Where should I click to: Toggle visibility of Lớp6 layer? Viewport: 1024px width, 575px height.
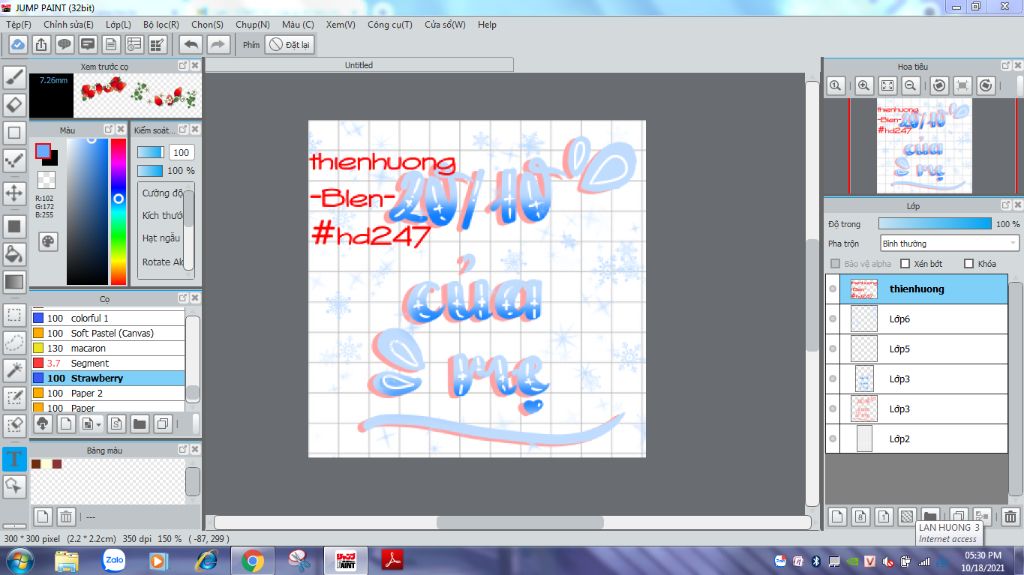pyautogui.click(x=833, y=319)
